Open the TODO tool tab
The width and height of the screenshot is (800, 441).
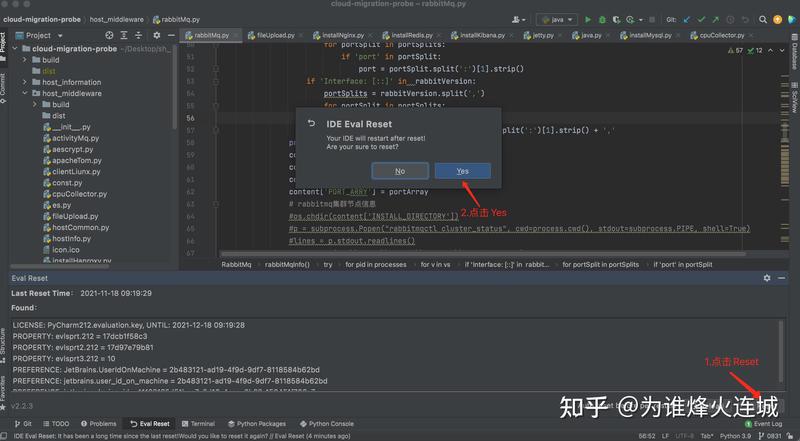[x=56, y=424]
